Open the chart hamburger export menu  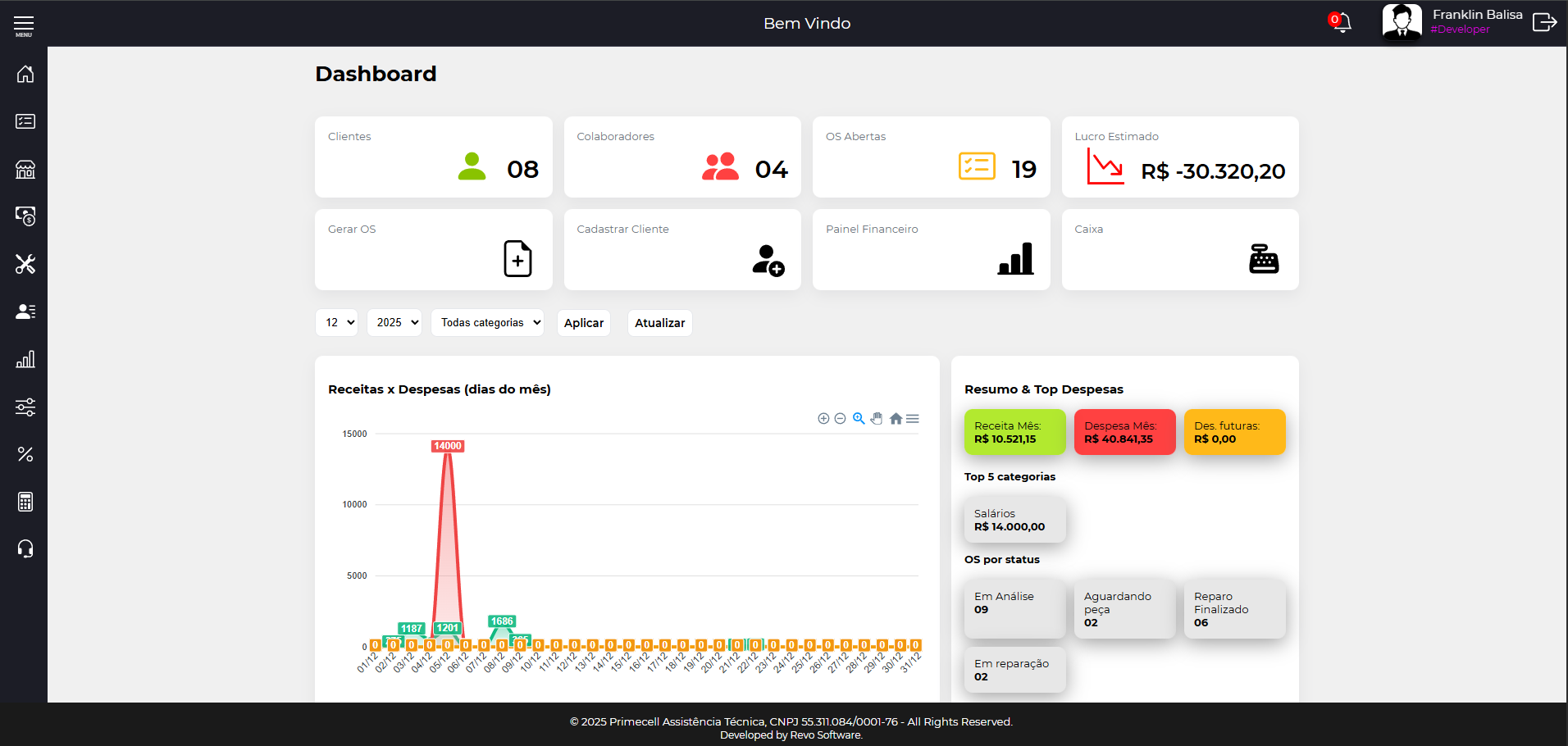(x=913, y=419)
